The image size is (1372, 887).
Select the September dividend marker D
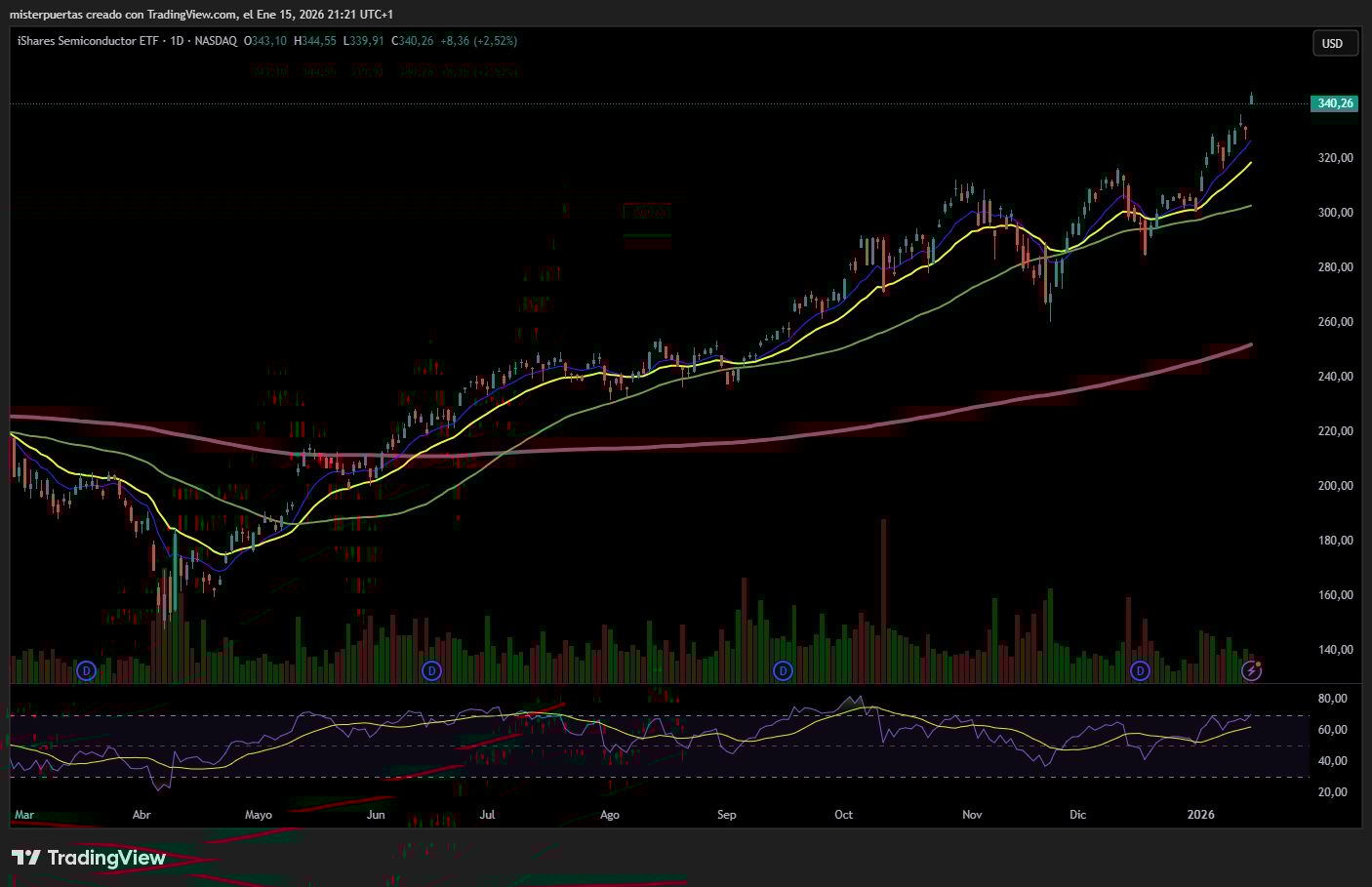(x=783, y=670)
